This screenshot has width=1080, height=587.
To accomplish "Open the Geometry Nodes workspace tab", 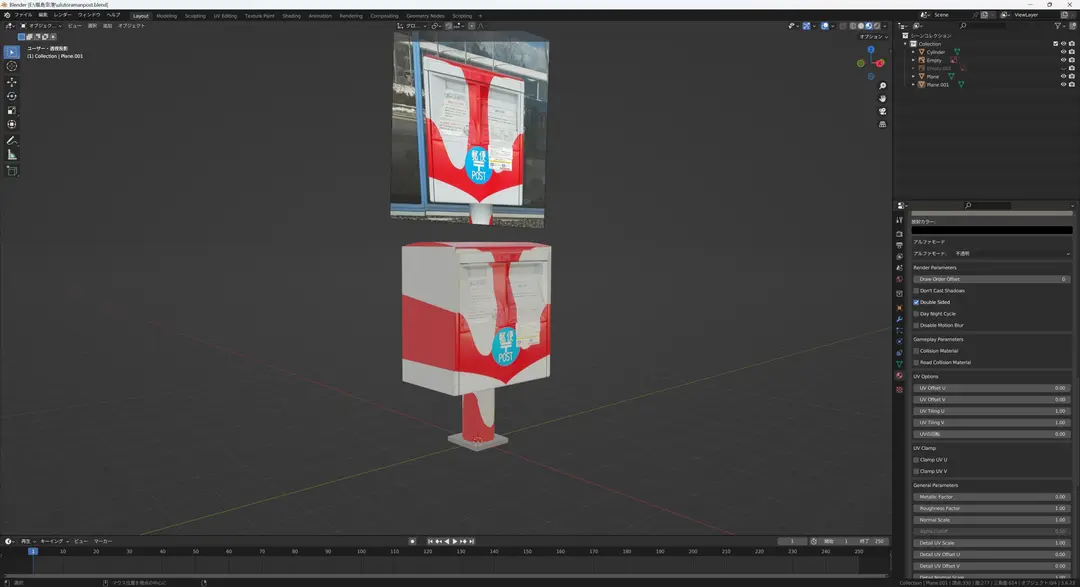I will point(425,15).
